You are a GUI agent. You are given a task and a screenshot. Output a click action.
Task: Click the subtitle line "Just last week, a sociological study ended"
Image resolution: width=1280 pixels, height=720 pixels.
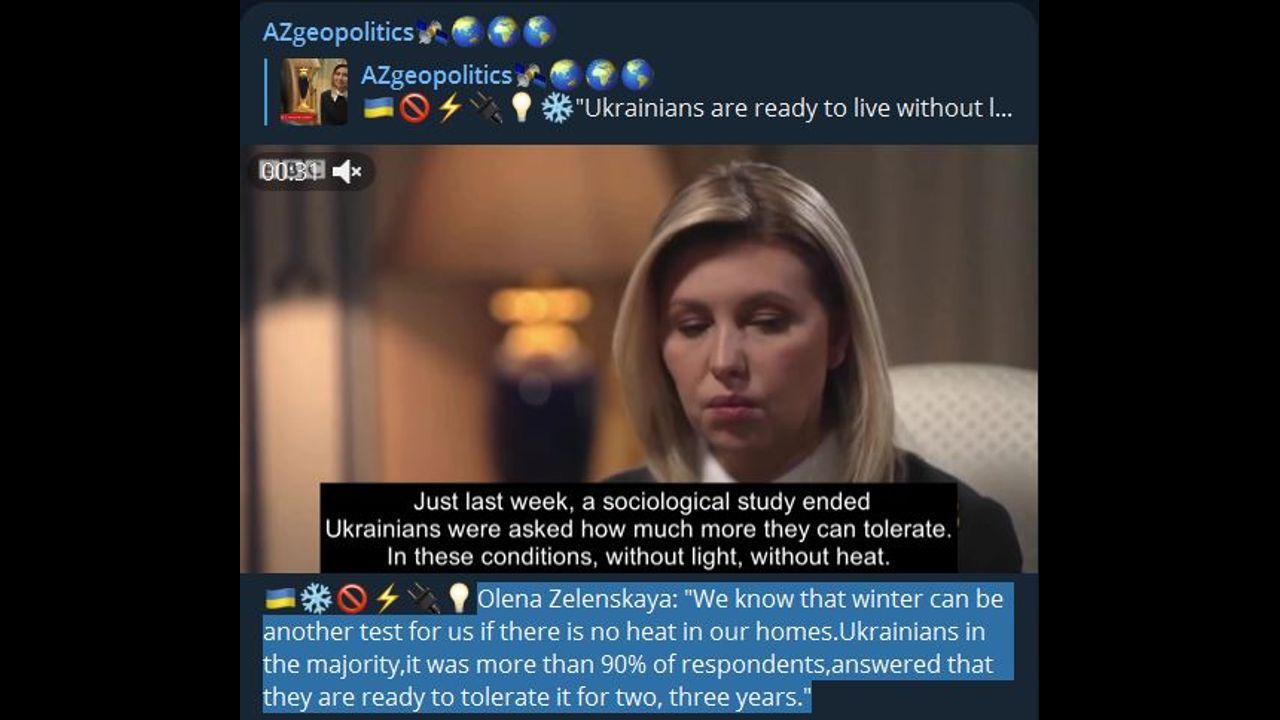click(641, 501)
